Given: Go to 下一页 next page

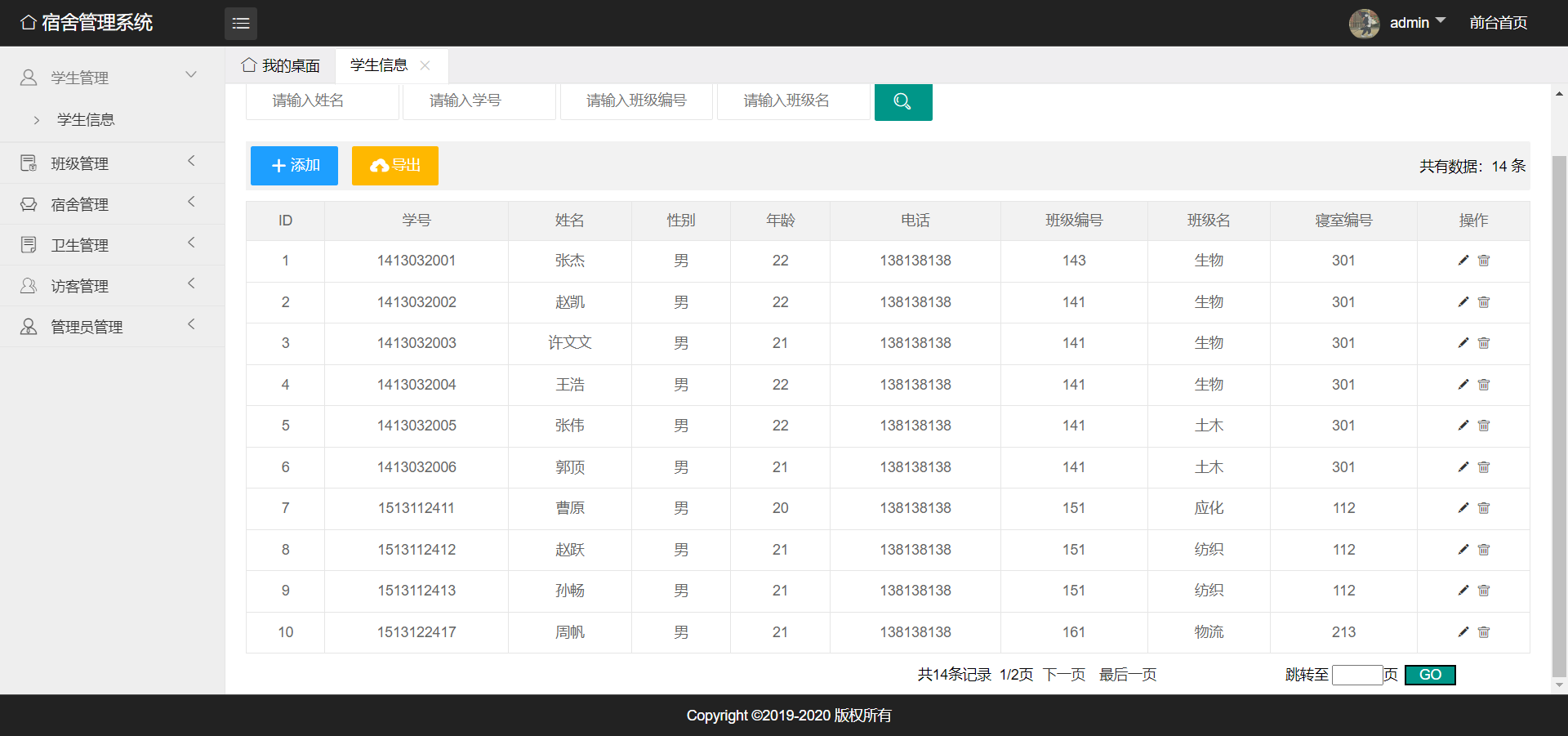Looking at the screenshot, I should [1064, 675].
